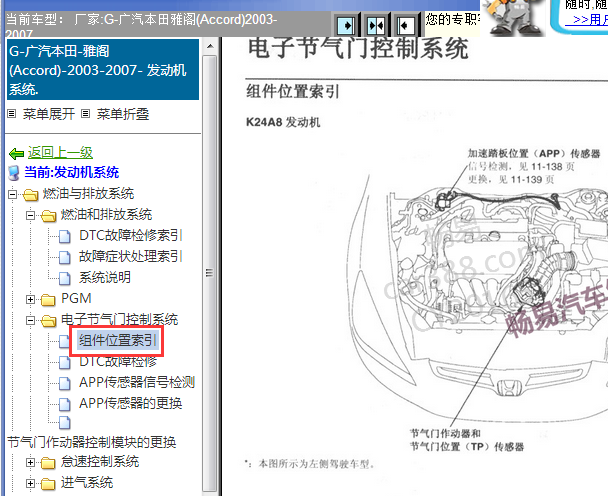Click folder icon of 进气系统

[x=48, y=484]
